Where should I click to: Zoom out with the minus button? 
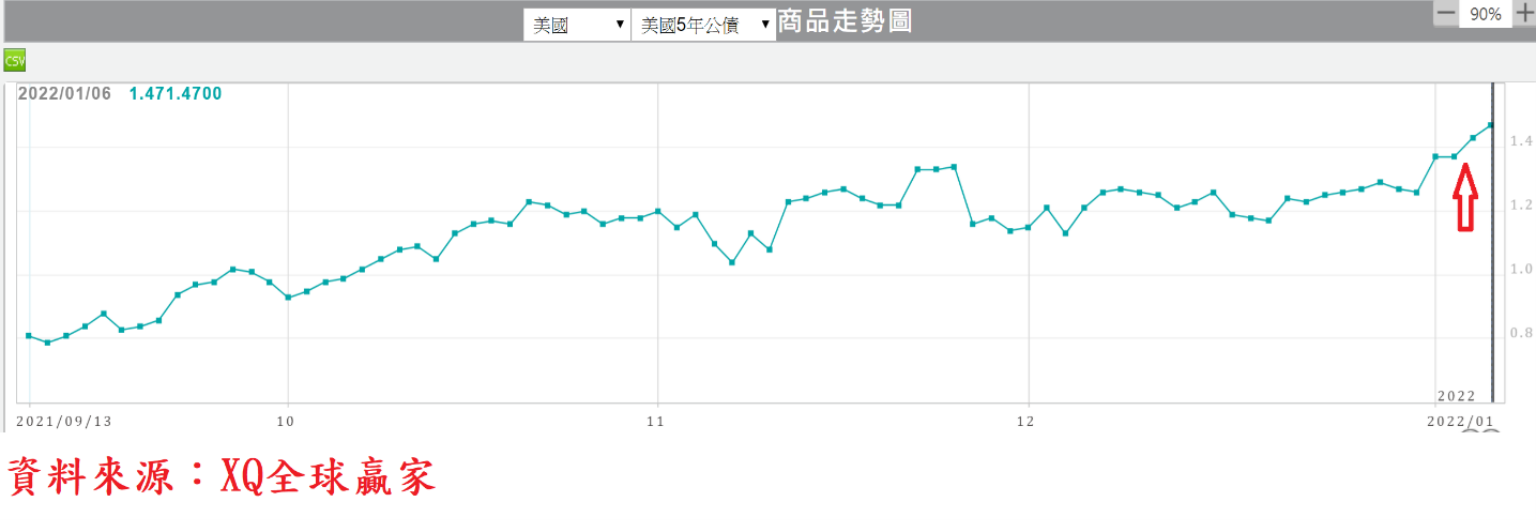(x=1445, y=14)
